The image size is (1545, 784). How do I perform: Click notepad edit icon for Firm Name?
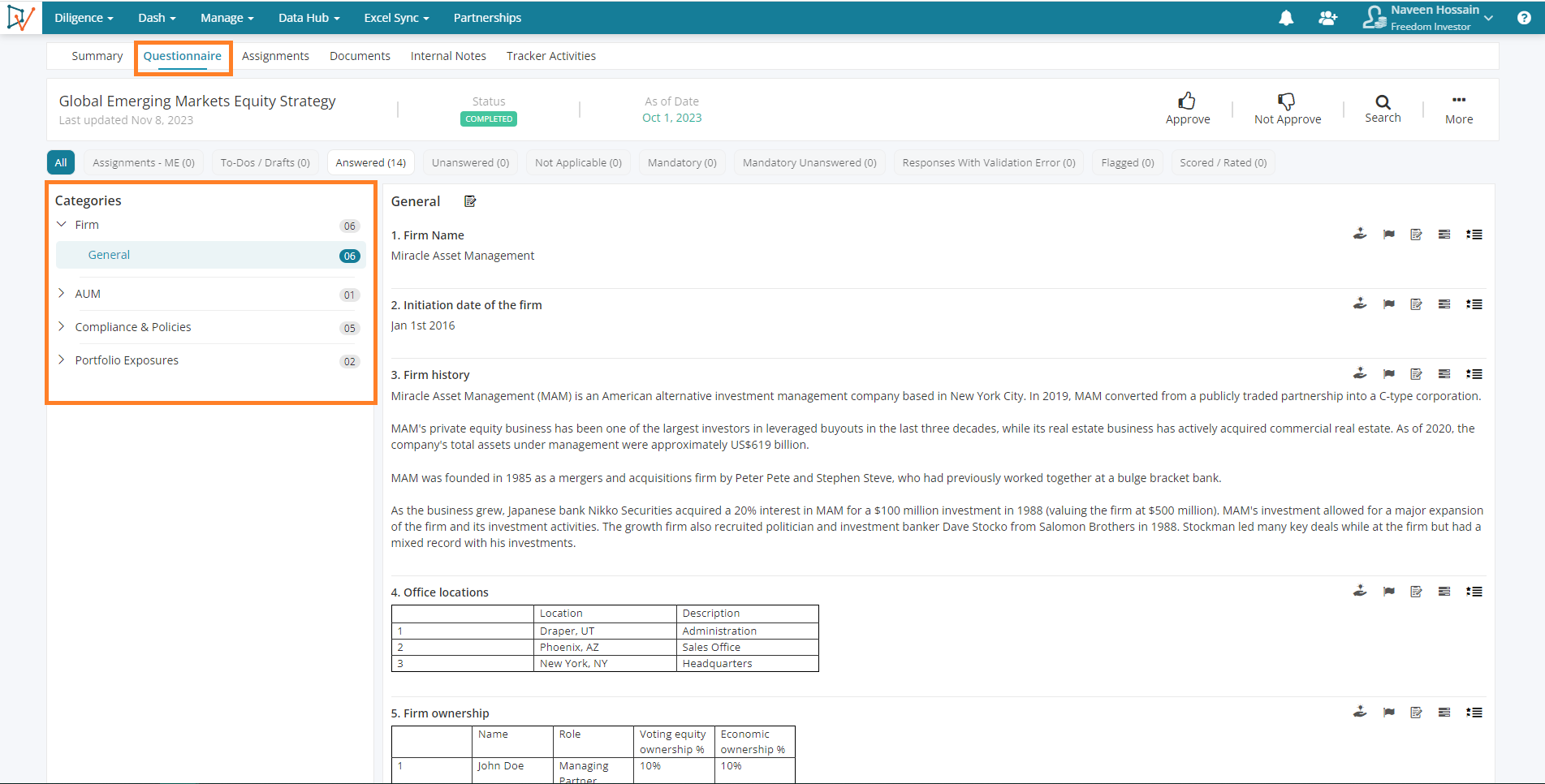pyautogui.click(x=1416, y=235)
